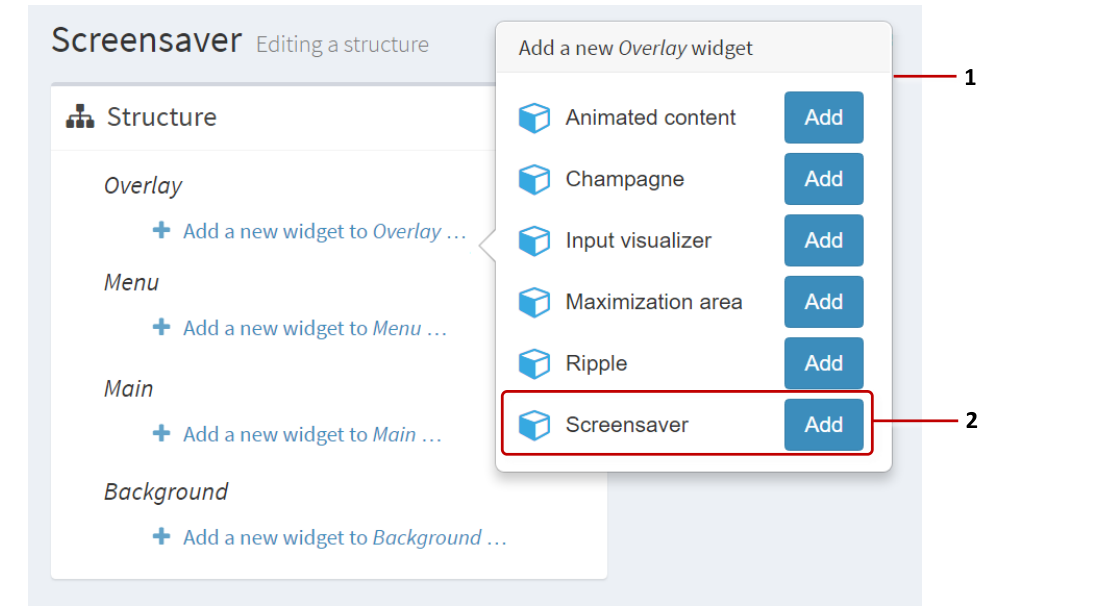Click the Structure panel hierarchy icon
Viewport: 1102px width, 612px height.
coord(80,117)
